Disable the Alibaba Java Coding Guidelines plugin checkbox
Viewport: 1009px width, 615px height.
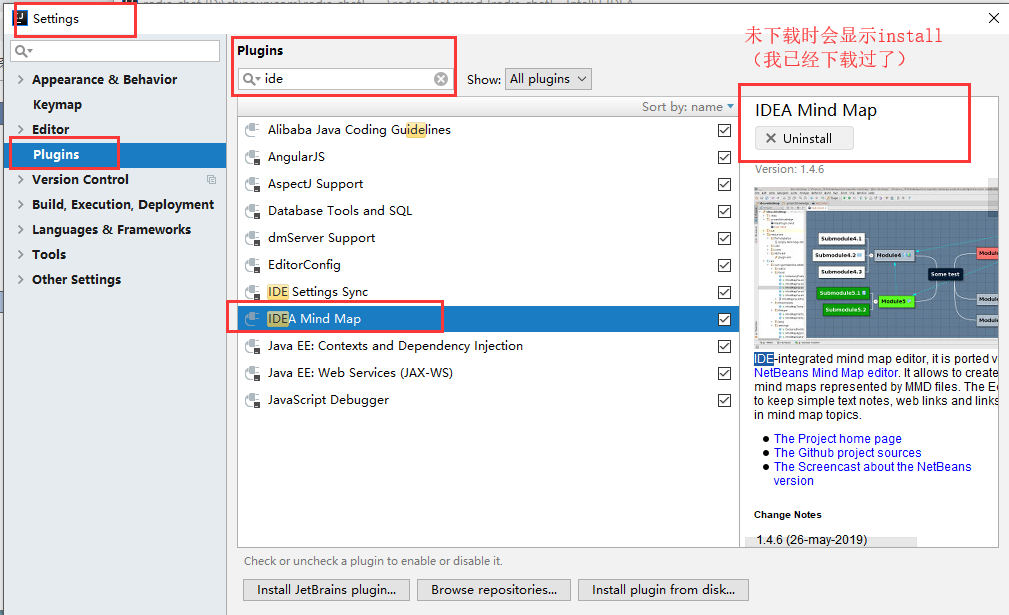click(x=725, y=131)
